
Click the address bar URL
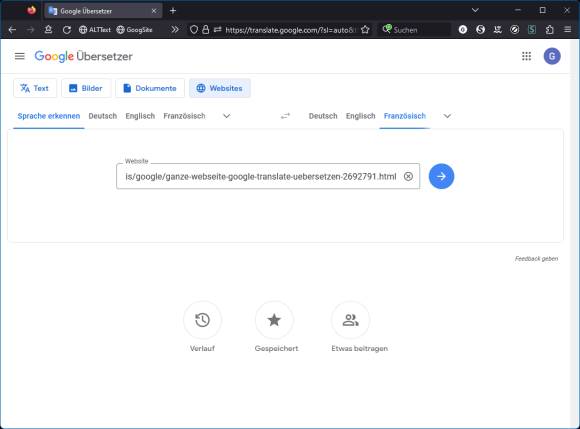pyautogui.click(x=290, y=30)
